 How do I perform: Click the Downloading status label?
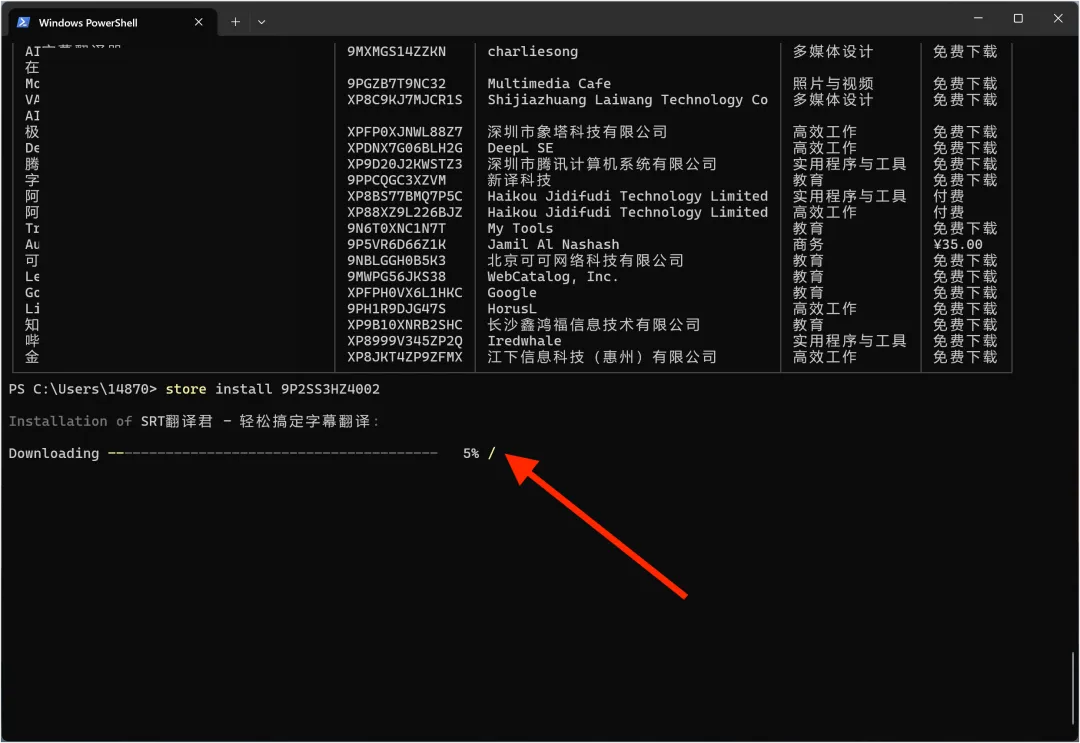(x=54, y=453)
